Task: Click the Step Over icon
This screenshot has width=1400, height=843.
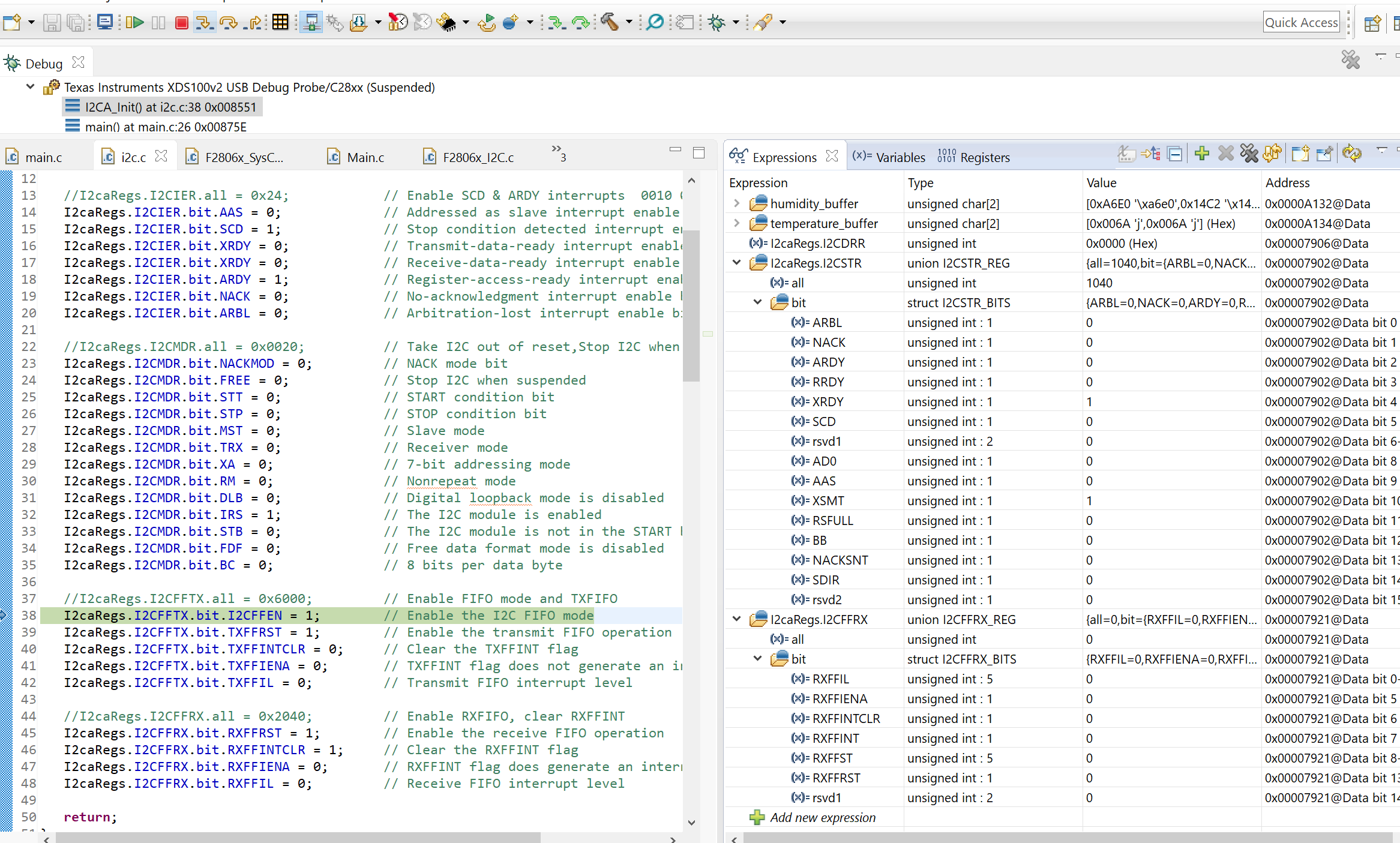Action: click(228, 23)
